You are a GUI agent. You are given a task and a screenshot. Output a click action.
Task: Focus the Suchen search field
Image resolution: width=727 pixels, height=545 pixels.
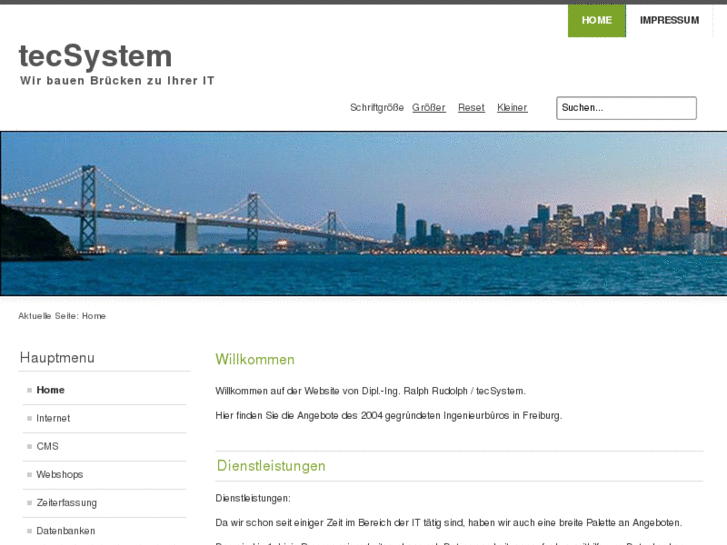pyautogui.click(x=626, y=108)
